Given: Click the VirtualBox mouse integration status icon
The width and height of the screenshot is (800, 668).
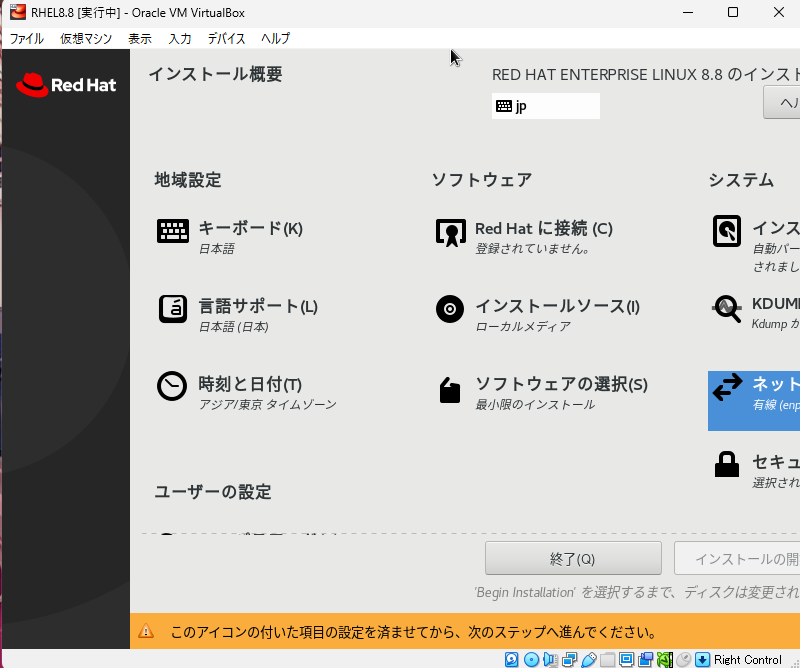Looking at the screenshot, I should (x=684, y=659).
